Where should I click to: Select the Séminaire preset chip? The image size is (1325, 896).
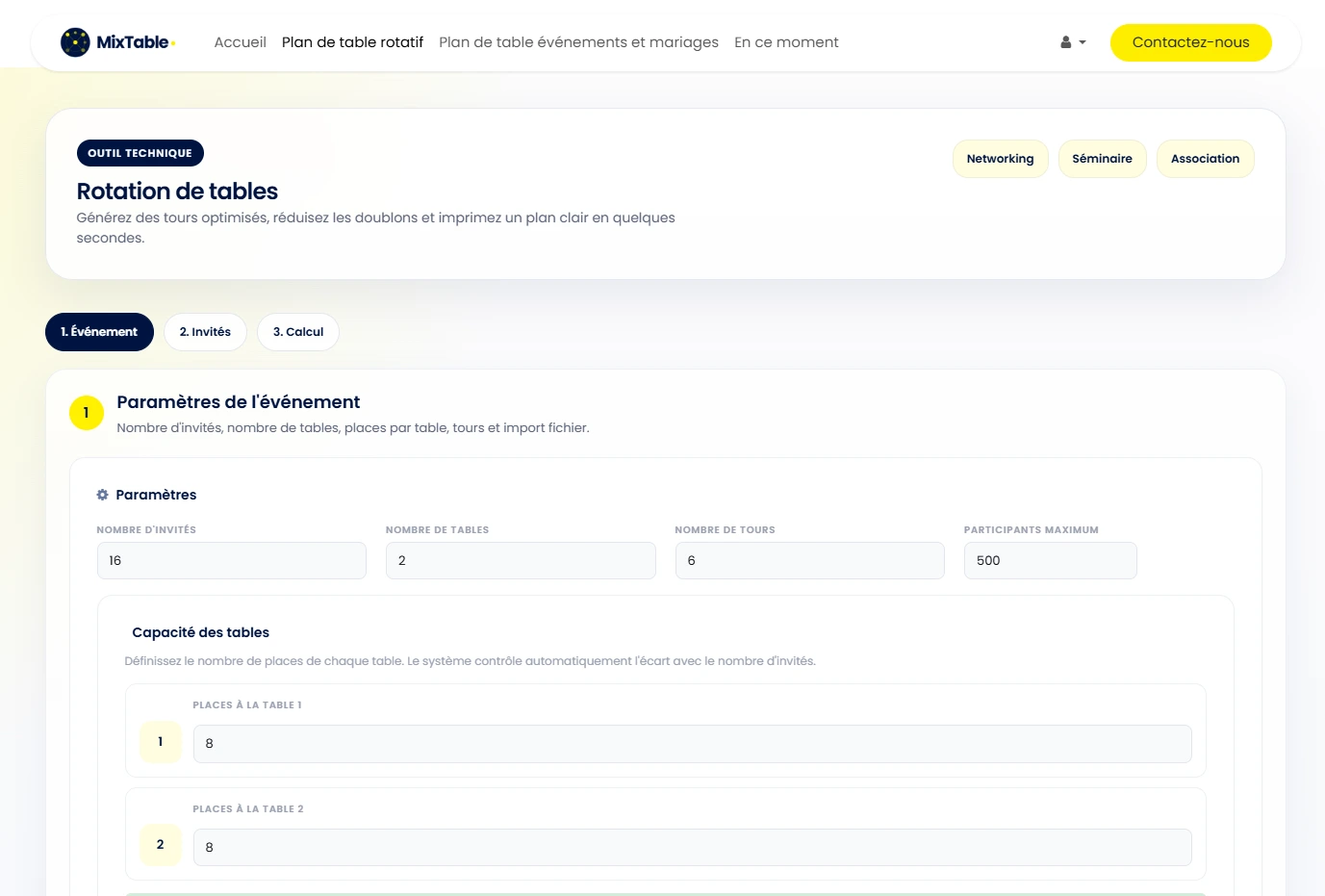coord(1102,159)
